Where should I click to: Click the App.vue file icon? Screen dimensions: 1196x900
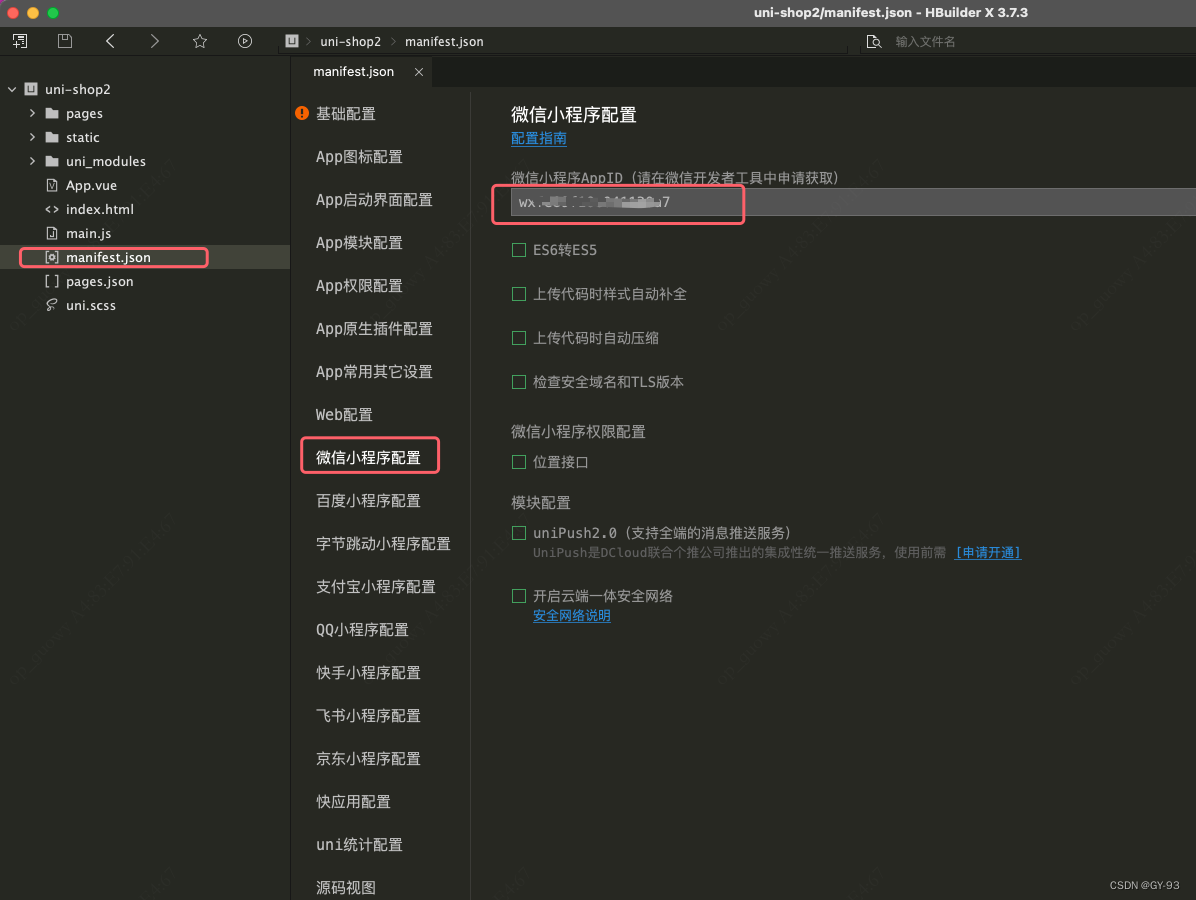[x=52, y=185]
